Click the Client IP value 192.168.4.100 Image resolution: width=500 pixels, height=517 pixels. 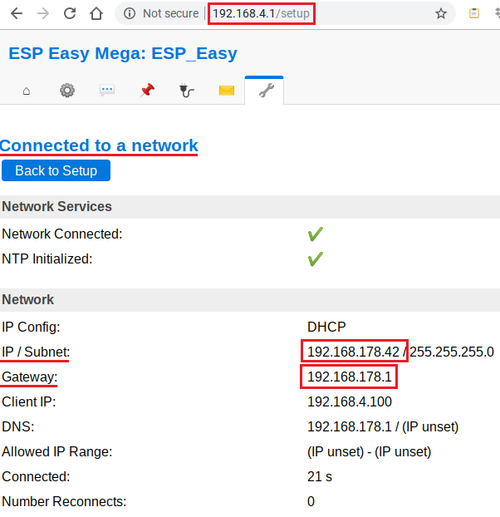click(x=349, y=402)
